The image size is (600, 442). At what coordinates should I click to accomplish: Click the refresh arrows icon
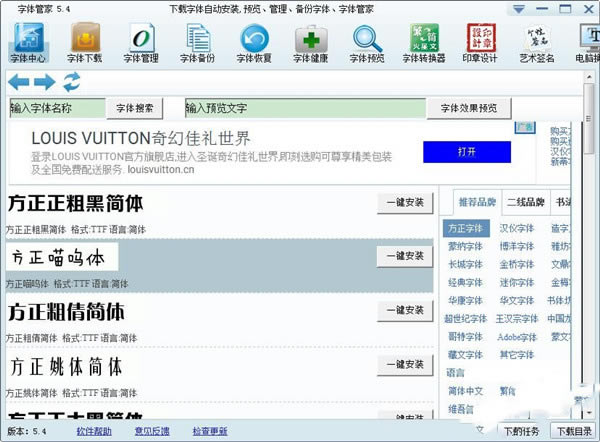(72, 82)
